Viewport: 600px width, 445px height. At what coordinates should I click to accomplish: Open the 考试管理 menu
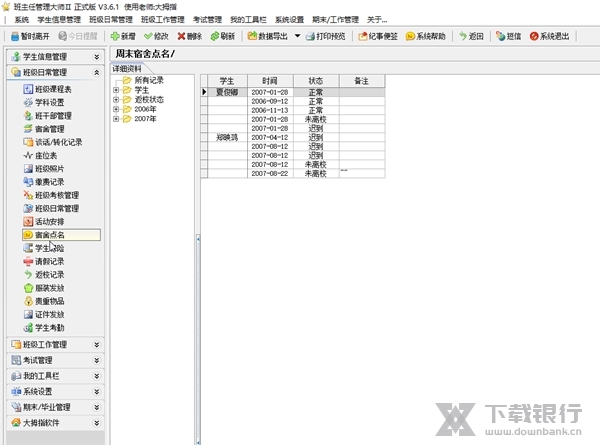pyautogui.click(x=207, y=20)
